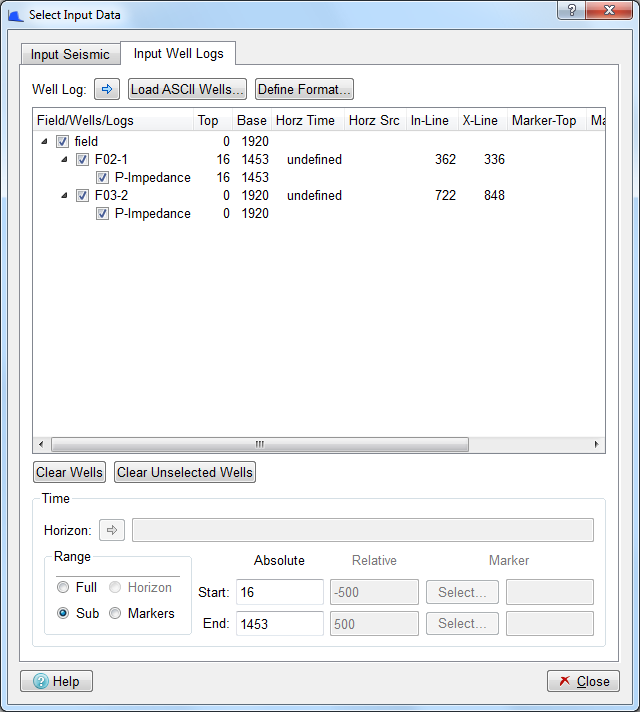
Task: Click the app icon in title bar
Action: [15, 15]
